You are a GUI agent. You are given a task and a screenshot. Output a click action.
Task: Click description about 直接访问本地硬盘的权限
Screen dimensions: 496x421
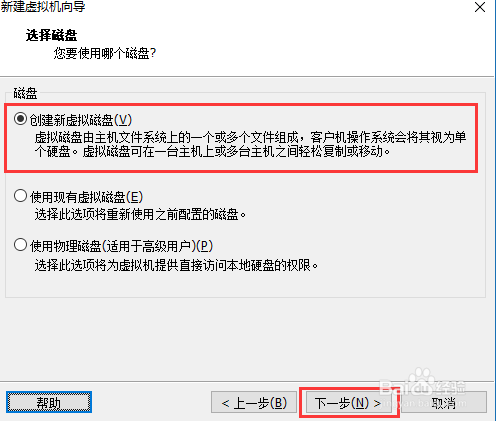coord(176,265)
